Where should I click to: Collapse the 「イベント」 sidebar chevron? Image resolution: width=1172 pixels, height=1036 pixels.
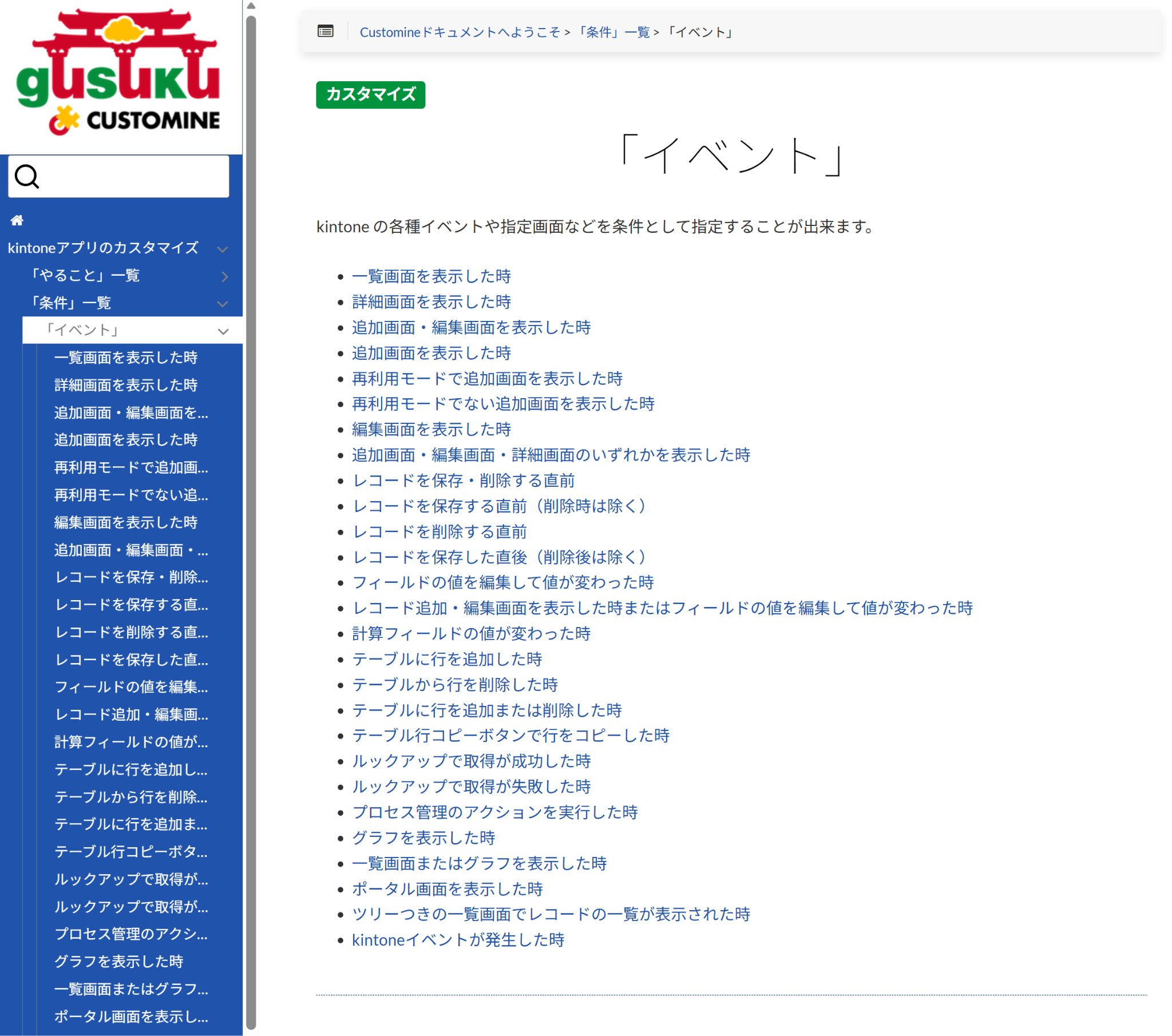223,331
